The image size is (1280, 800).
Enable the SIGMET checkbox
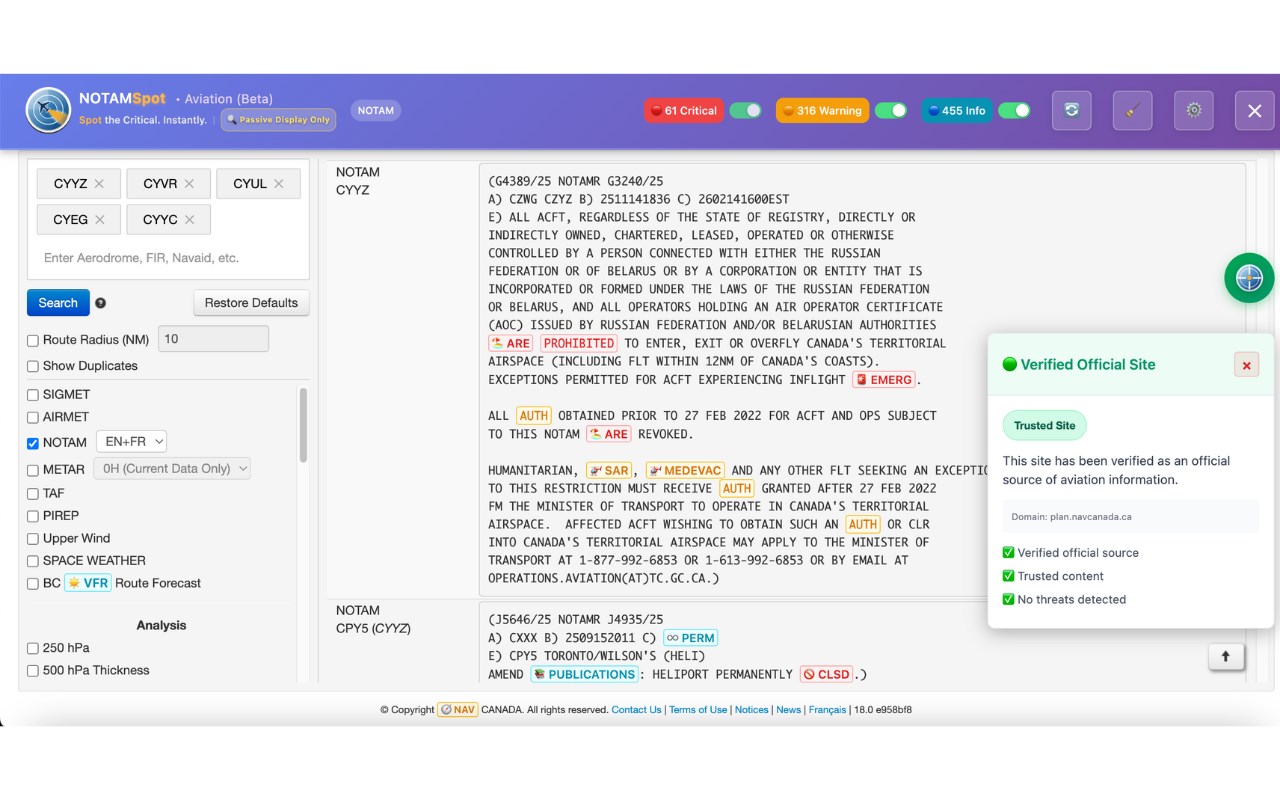click(x=33, y=395)
